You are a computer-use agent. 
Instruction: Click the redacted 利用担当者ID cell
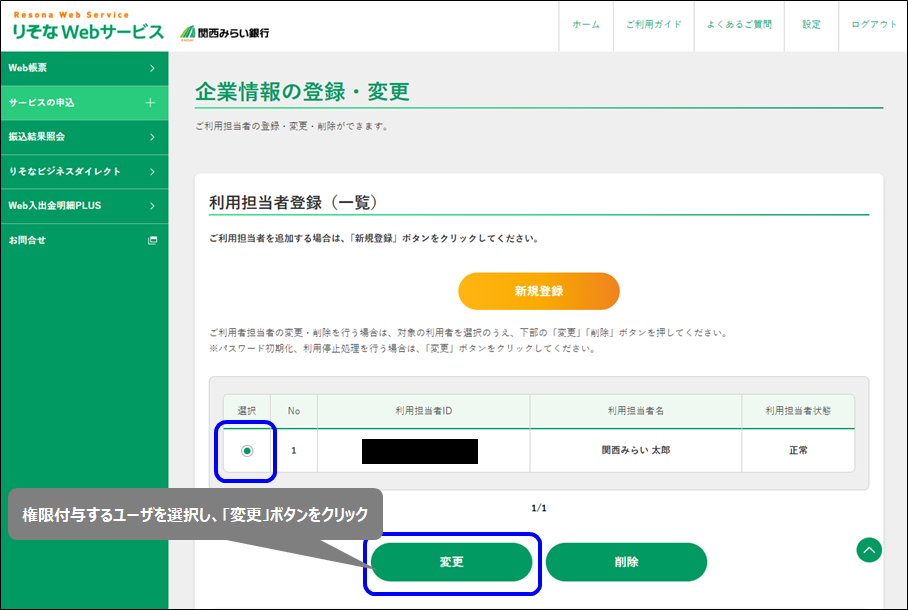[421, 451]
